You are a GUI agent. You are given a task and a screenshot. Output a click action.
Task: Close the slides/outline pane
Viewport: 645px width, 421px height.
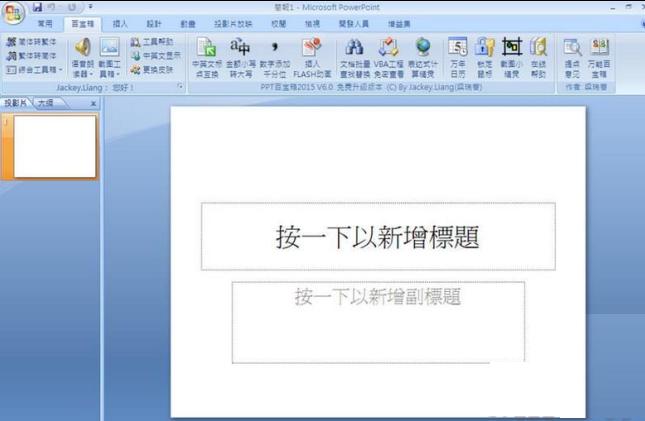(93, 103)
